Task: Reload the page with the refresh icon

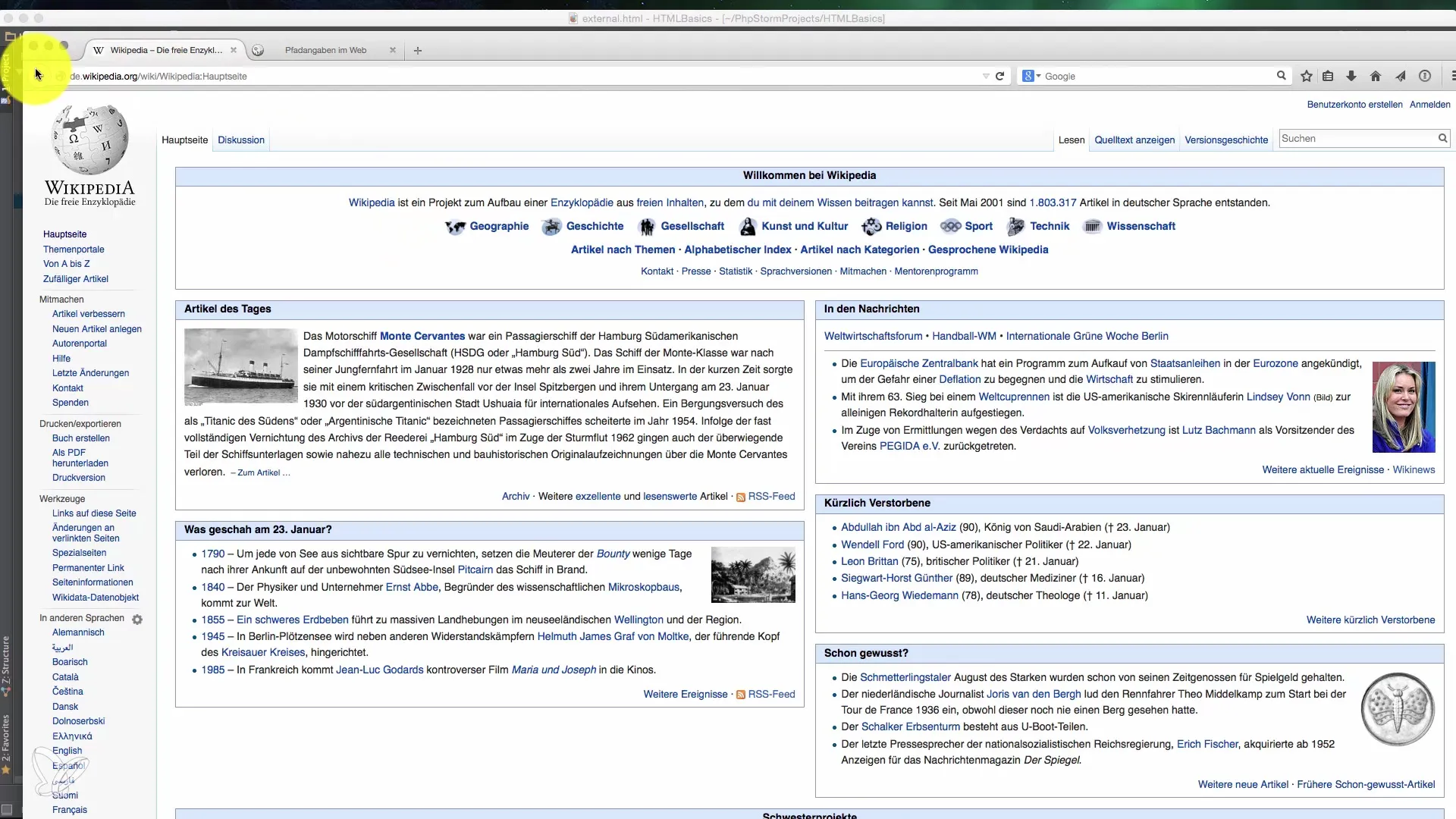Action: tap(999, 76)
